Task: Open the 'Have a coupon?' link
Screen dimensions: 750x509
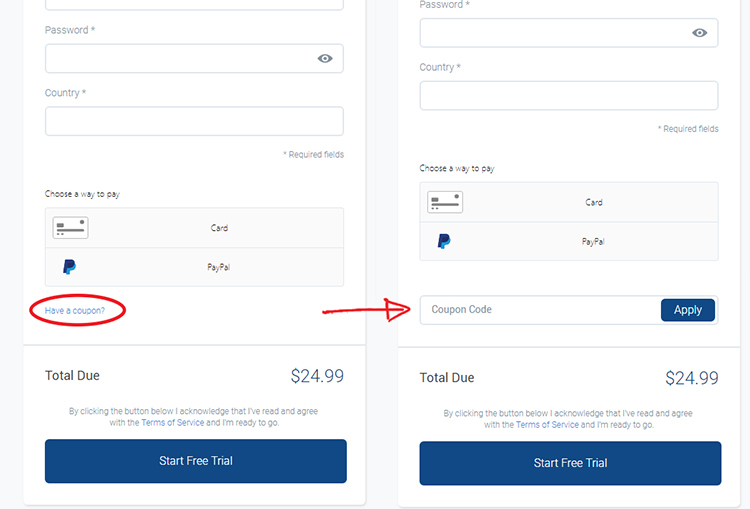Action: click(x=75, y=310)
